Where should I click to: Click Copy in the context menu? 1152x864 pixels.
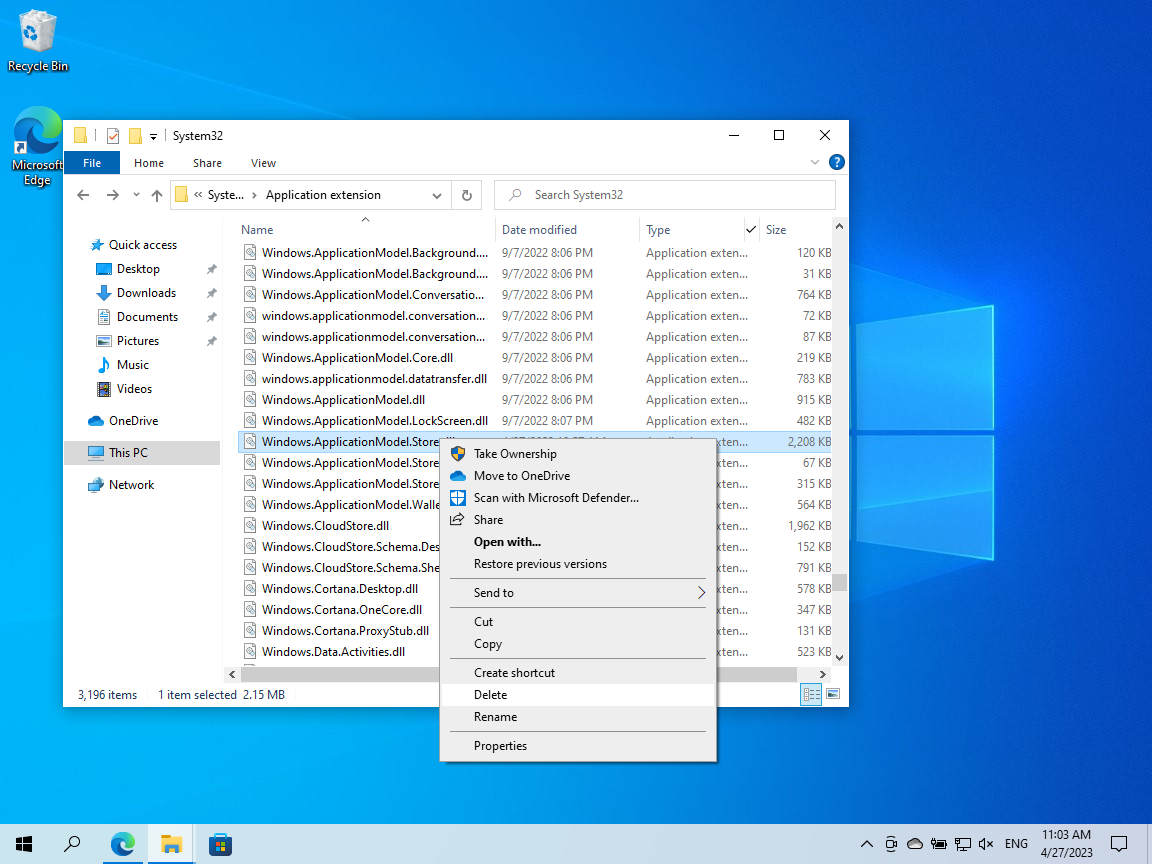point(577,644)
